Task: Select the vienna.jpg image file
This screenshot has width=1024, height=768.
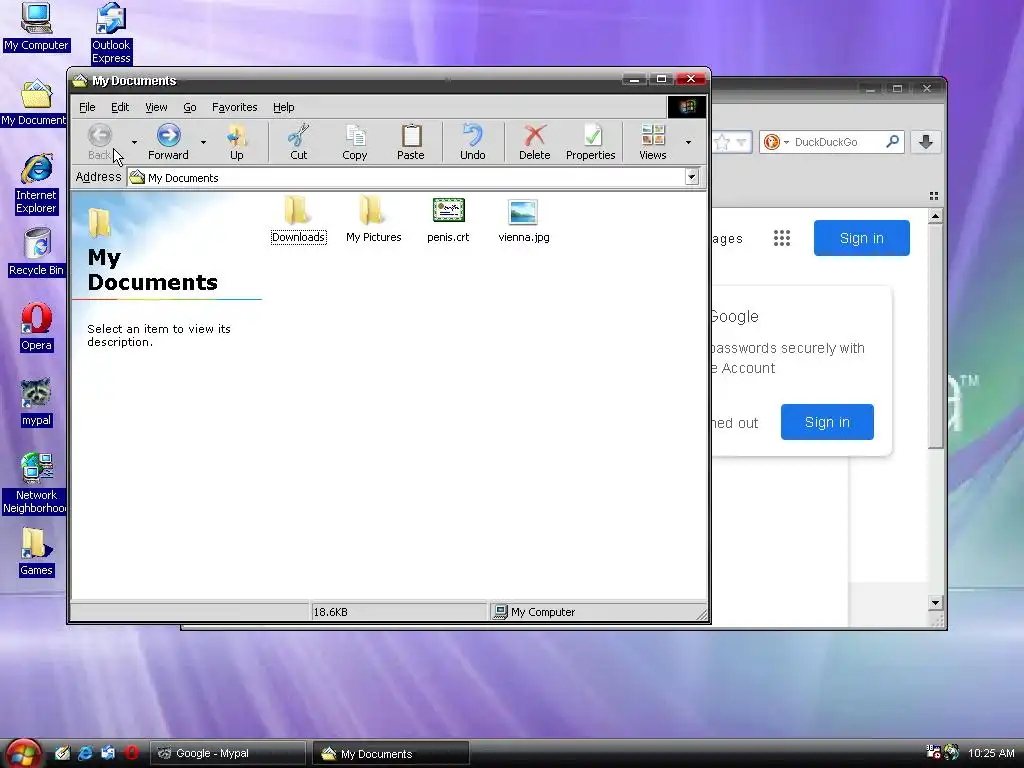Action: 524,219
